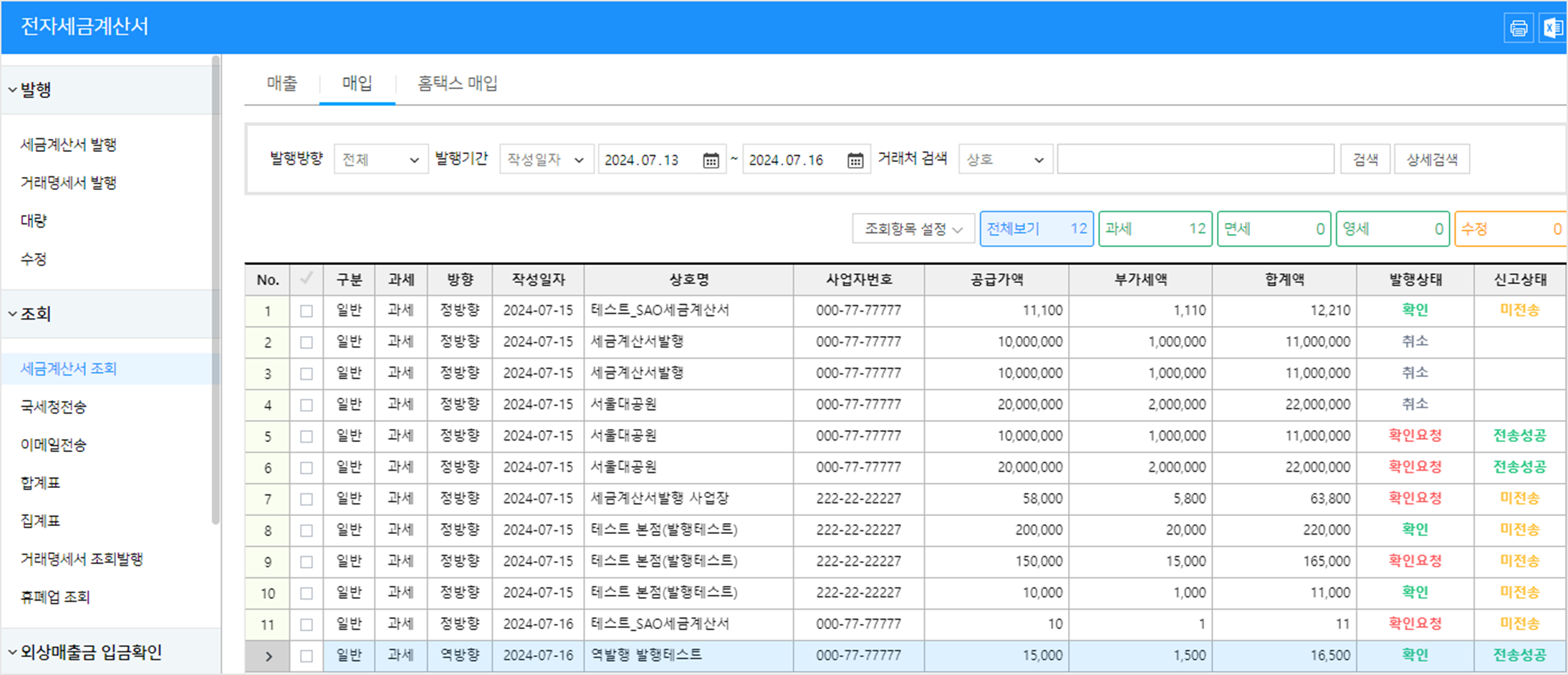Switch to the 홈택스 매입 tab
Image resolution: width=1568 pixels, height=675 pixels.
click(458, 84)
